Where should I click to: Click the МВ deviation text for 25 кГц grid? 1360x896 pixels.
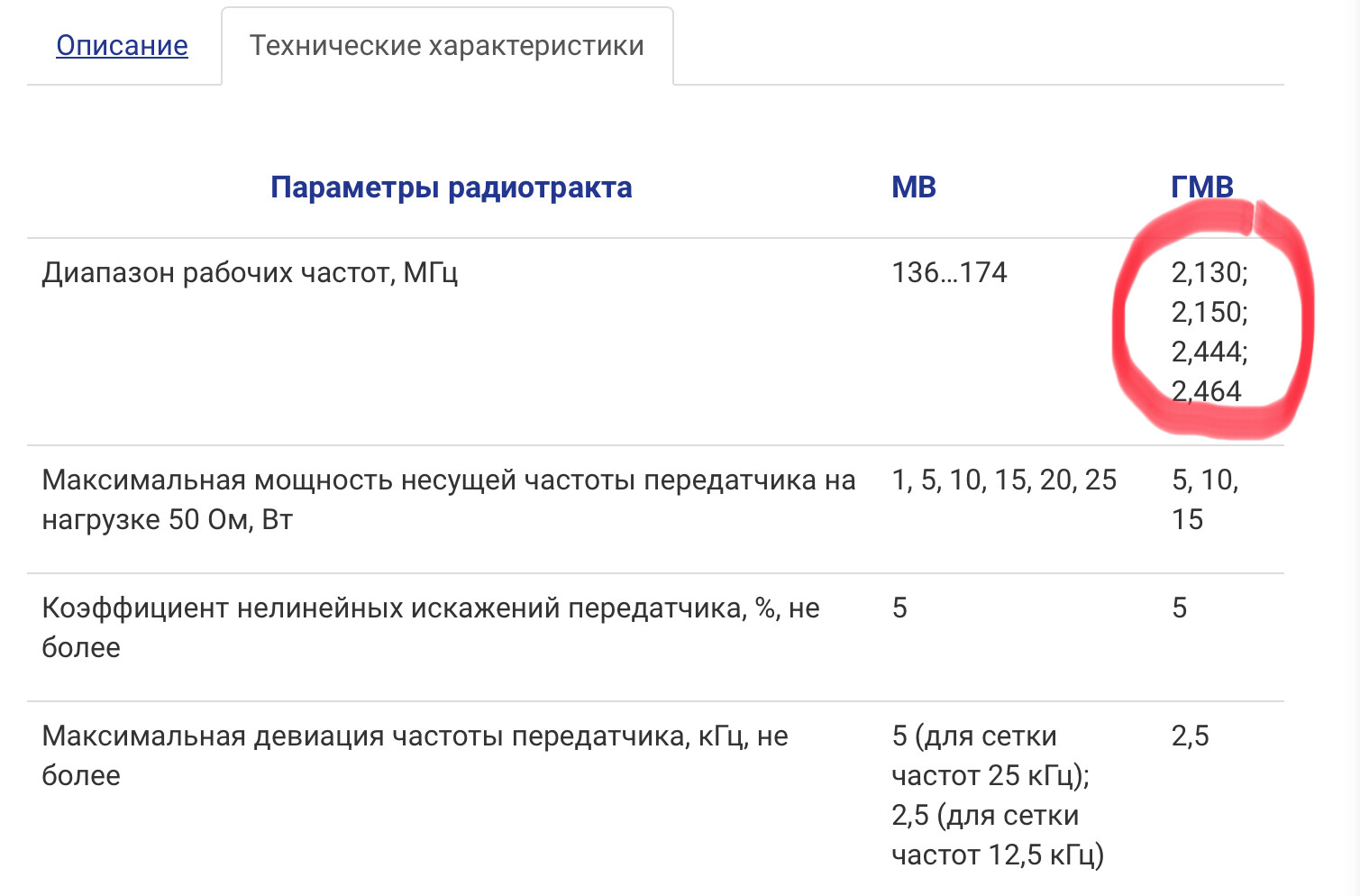coord(990,755)
